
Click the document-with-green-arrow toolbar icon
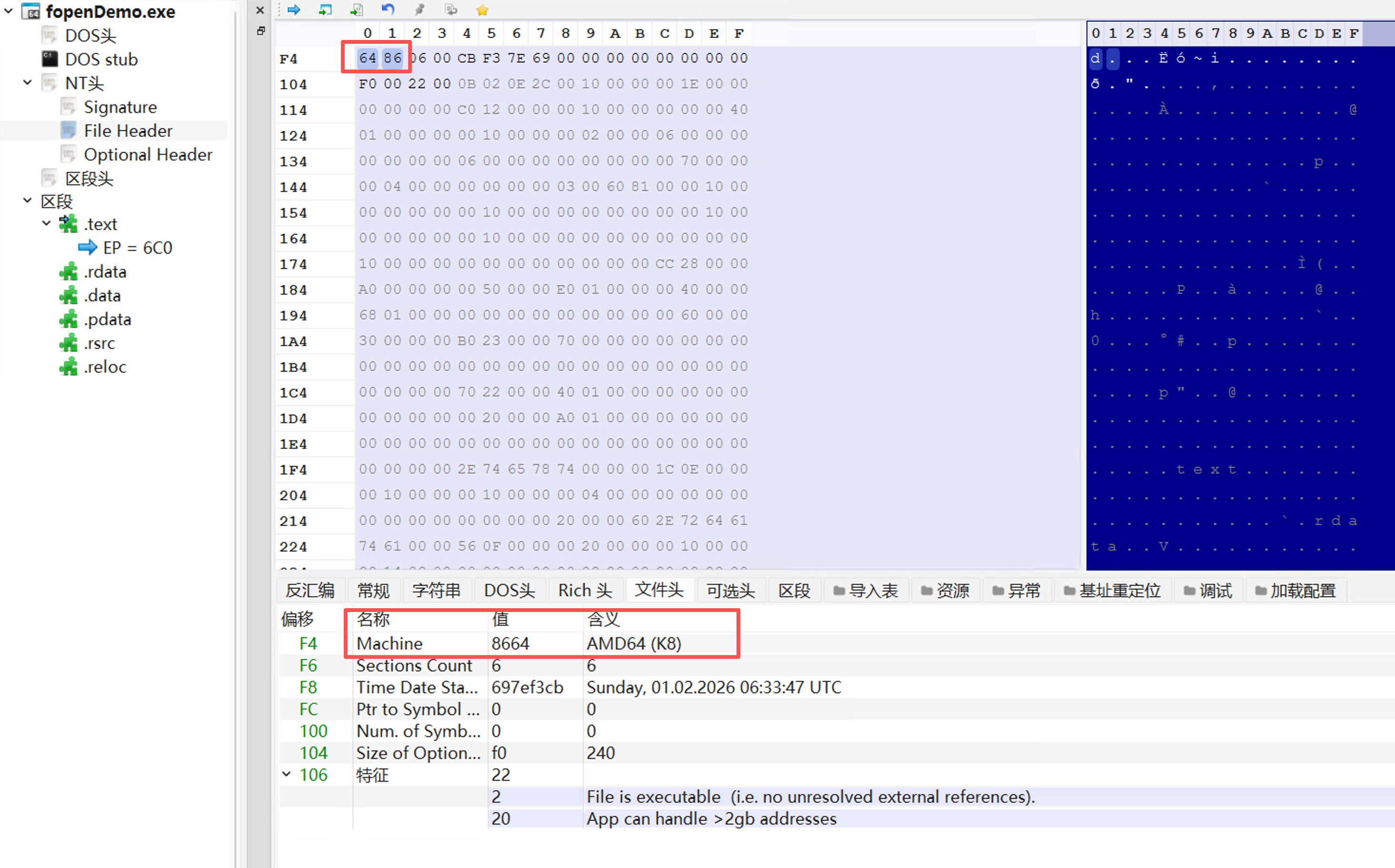tap(357, 10)
